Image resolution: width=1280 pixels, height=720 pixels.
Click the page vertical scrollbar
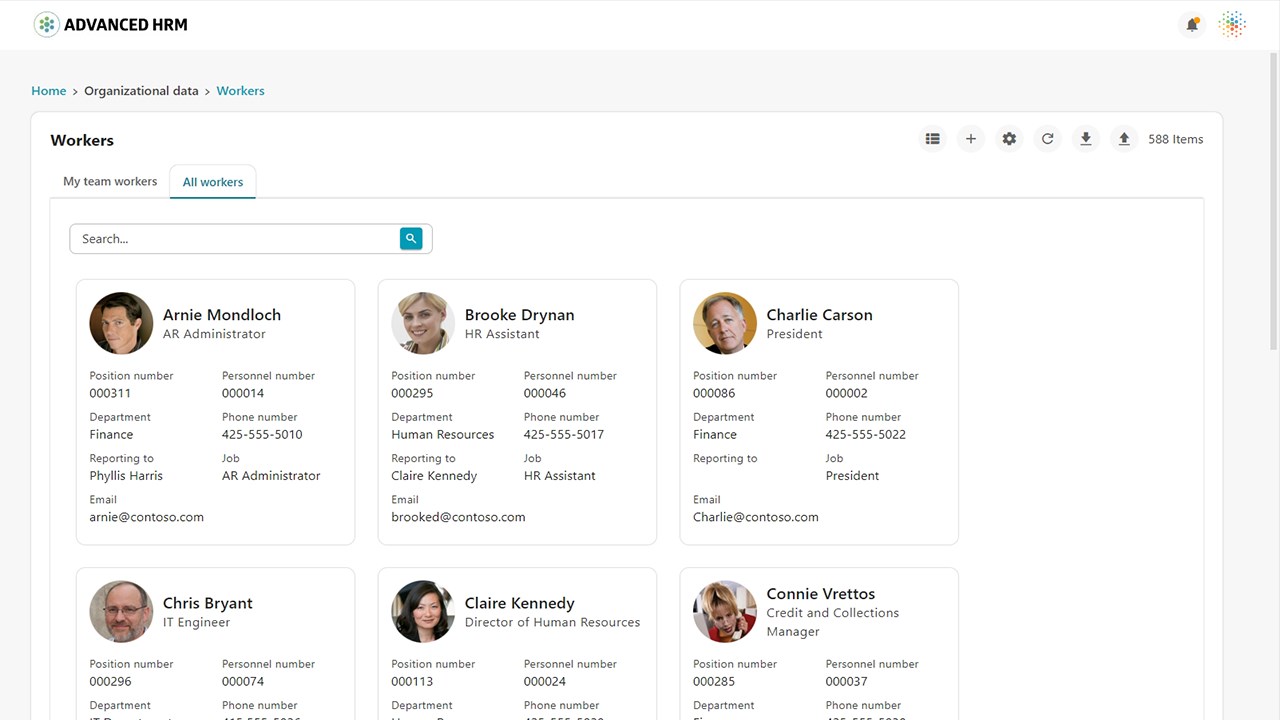coord(1273,200)
